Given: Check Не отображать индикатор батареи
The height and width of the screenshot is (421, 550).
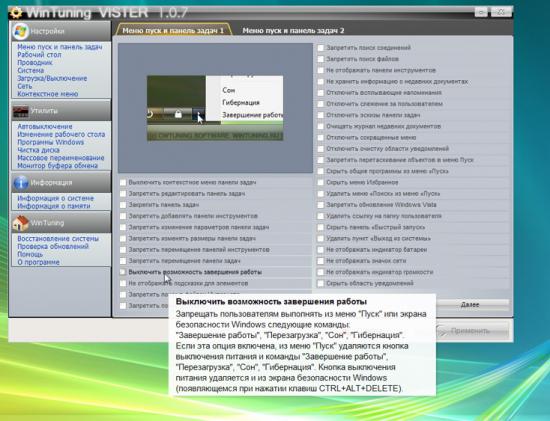Looking at the screenshot, I should pos(321,250).
